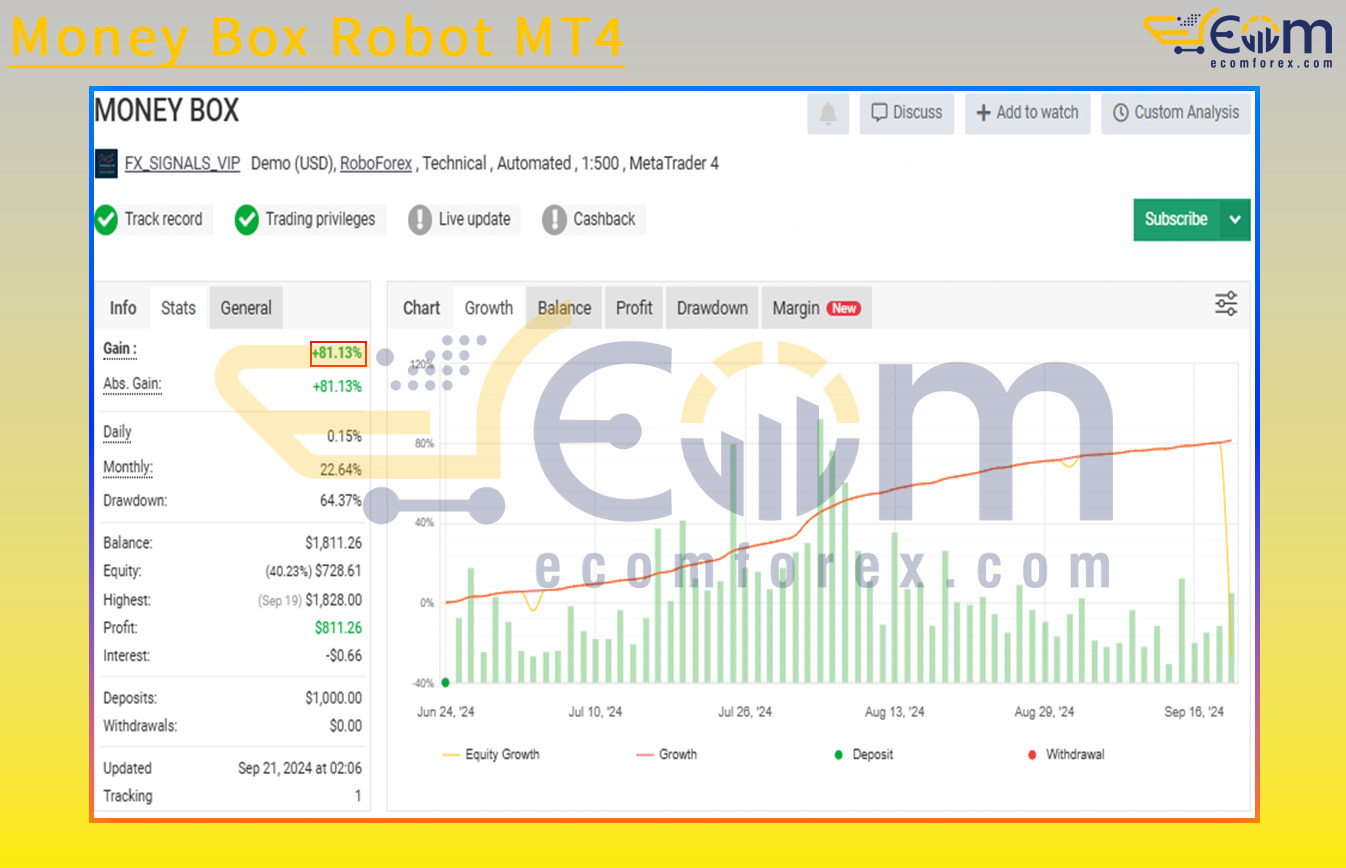Toggle the Equity Growth legend series
This screenshot has height=868, width=1346.
pyautogui.click(x=491, y=755)
